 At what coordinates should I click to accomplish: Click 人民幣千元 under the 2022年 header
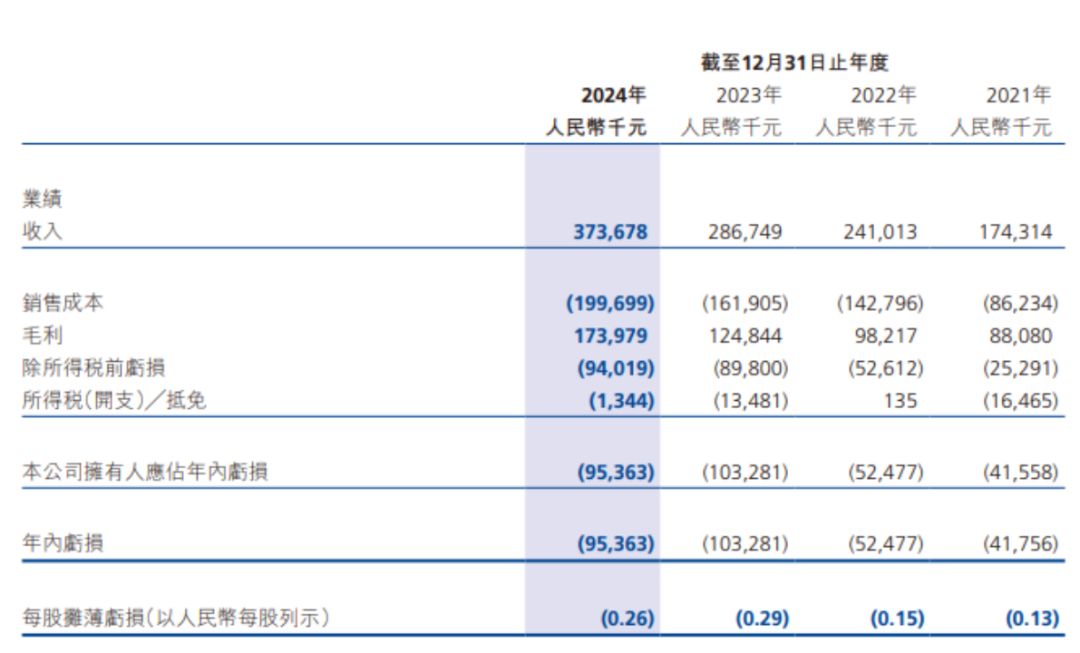pos(866,127)
